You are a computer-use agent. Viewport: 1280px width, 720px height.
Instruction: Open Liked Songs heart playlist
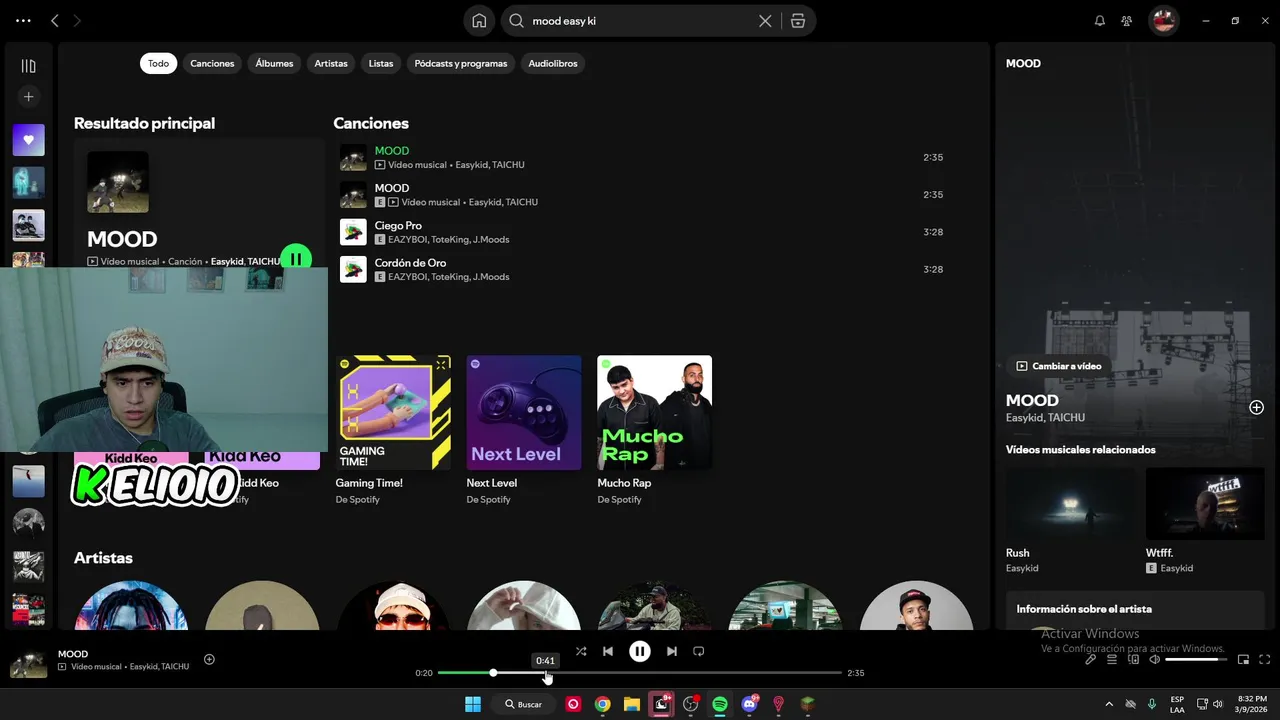point(28,140)
